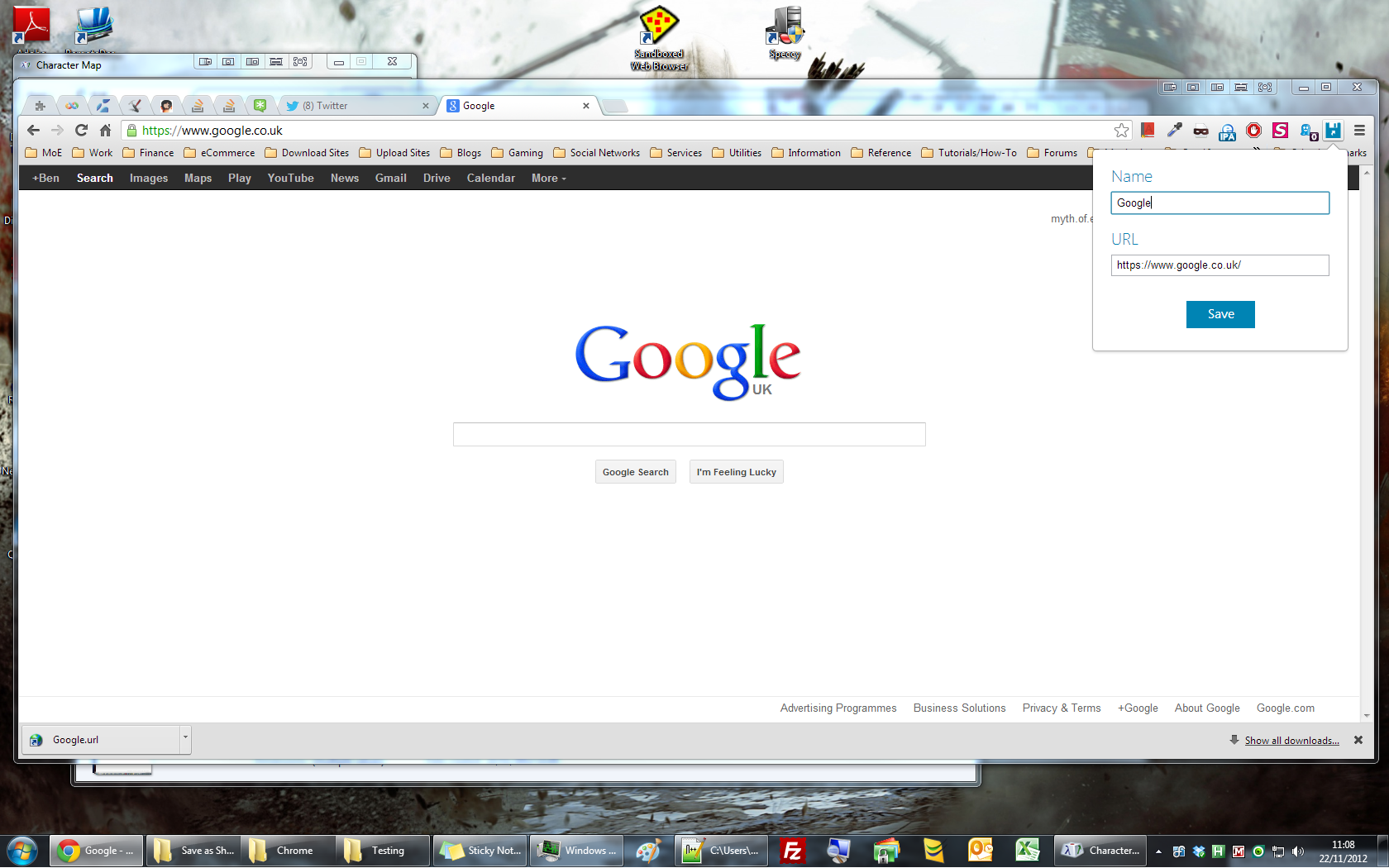This screenshot has height=868, width=1389.
Task: Select Images in the Google bar
Action: tap(149, 178)
